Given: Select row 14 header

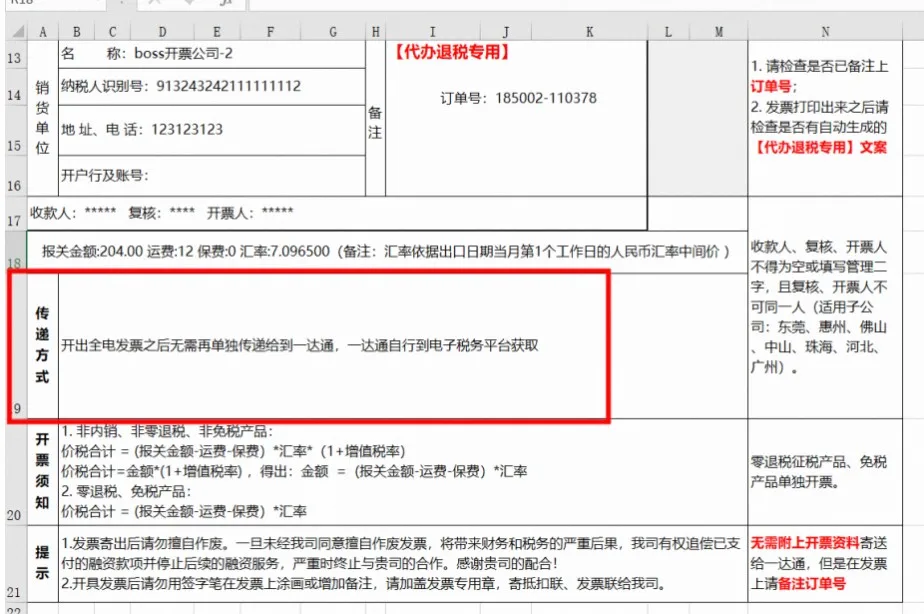Looking at the screenshot, I should pyautogui.click(x=14, y=87).
